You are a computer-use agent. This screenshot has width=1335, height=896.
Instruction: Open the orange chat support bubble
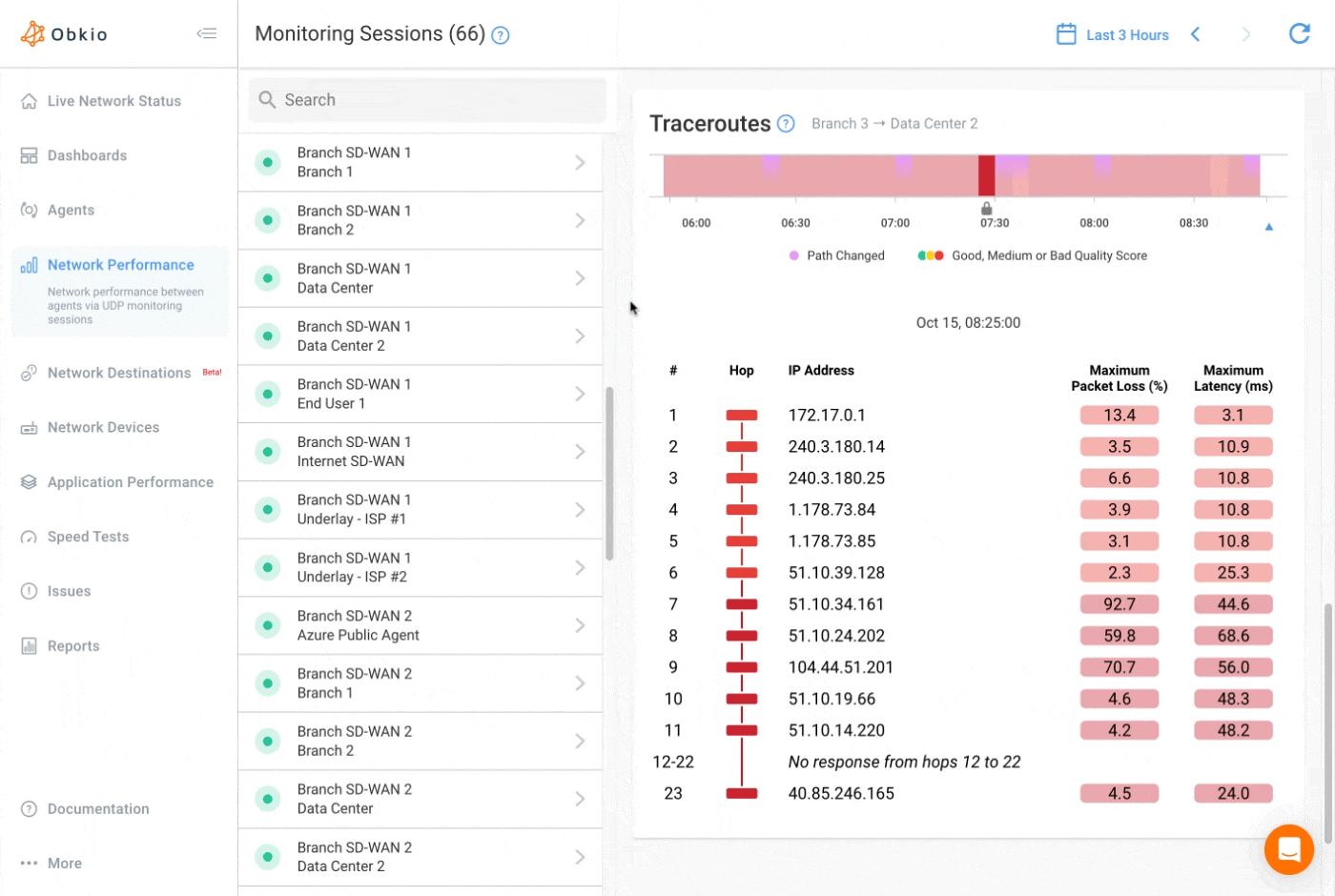[1289, 849]
